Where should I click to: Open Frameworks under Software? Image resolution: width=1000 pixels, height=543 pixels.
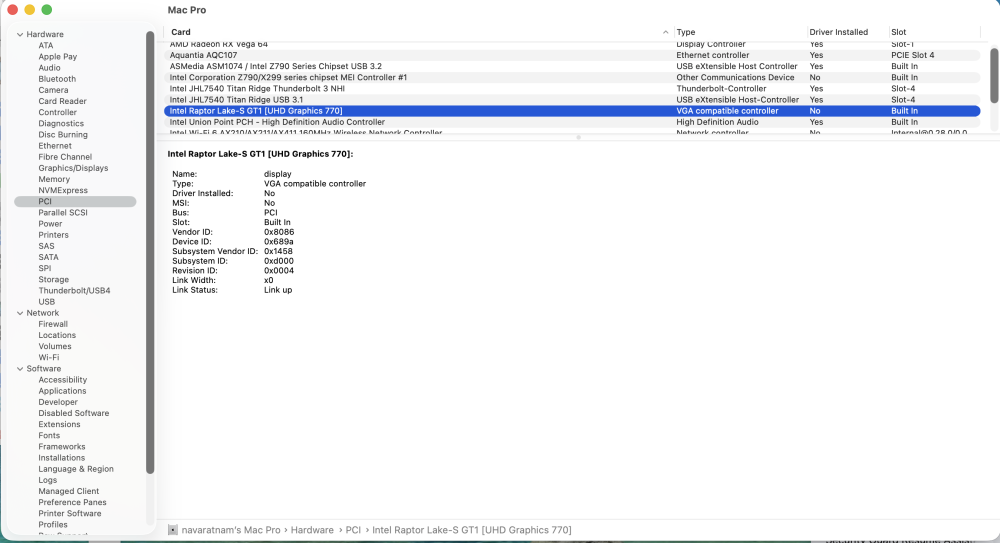pyautogui.click(x=62, y=447)
